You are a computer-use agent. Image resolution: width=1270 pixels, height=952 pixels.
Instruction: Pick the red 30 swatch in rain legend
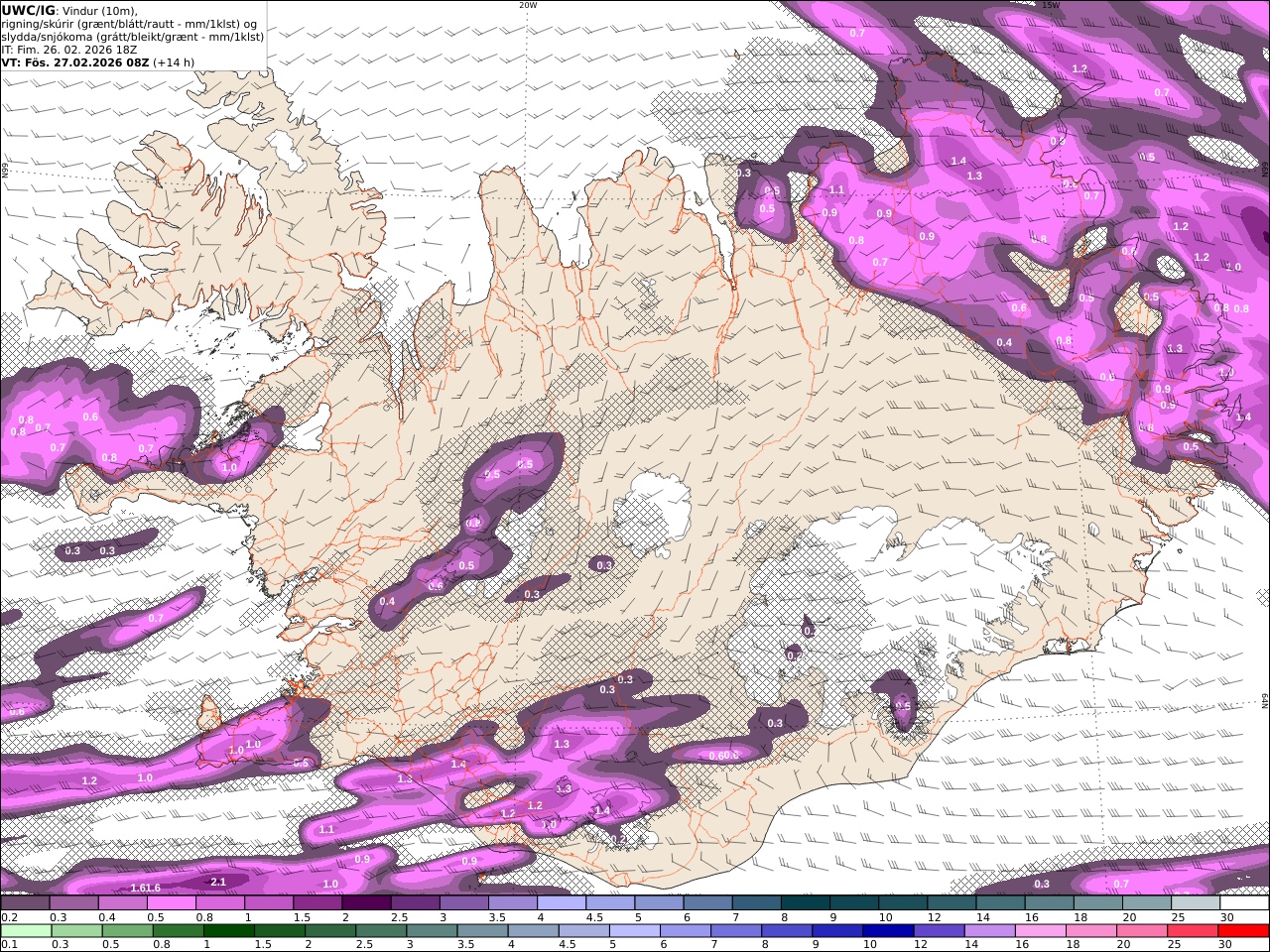(1244, 931)
